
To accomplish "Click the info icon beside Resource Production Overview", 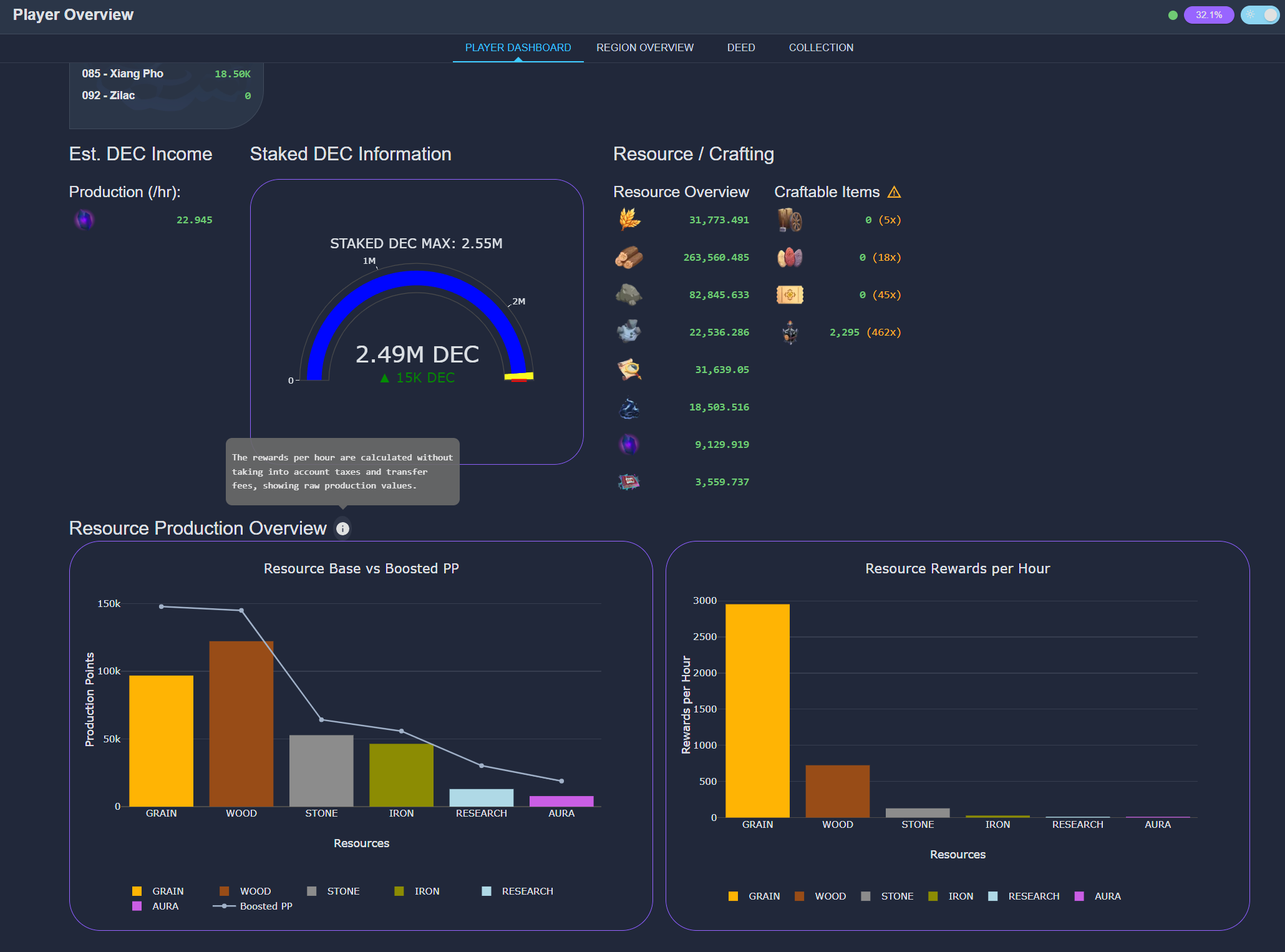I will pos(342,529).
